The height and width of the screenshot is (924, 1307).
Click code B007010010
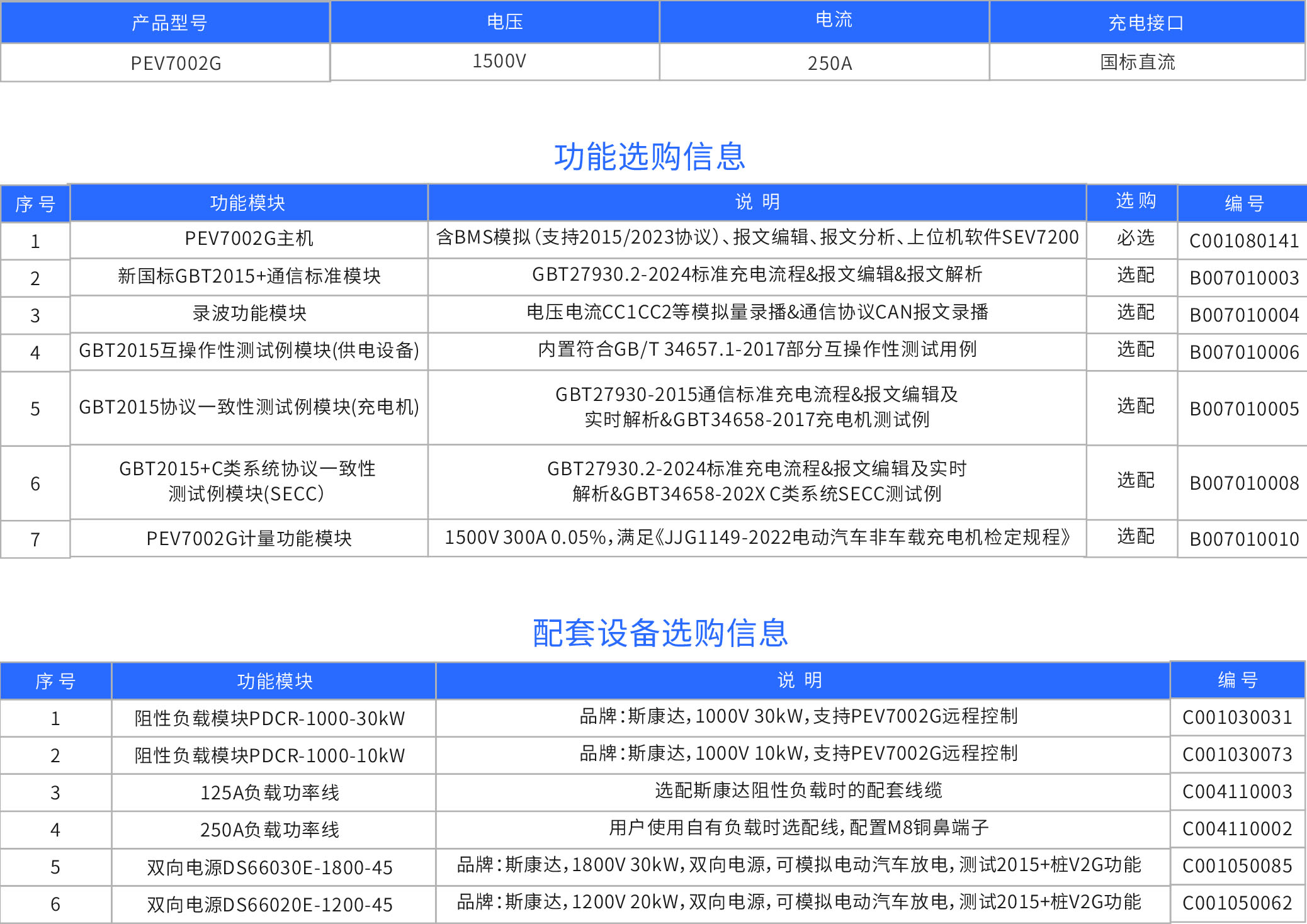pyautogui.click(x=1243, y=539)
